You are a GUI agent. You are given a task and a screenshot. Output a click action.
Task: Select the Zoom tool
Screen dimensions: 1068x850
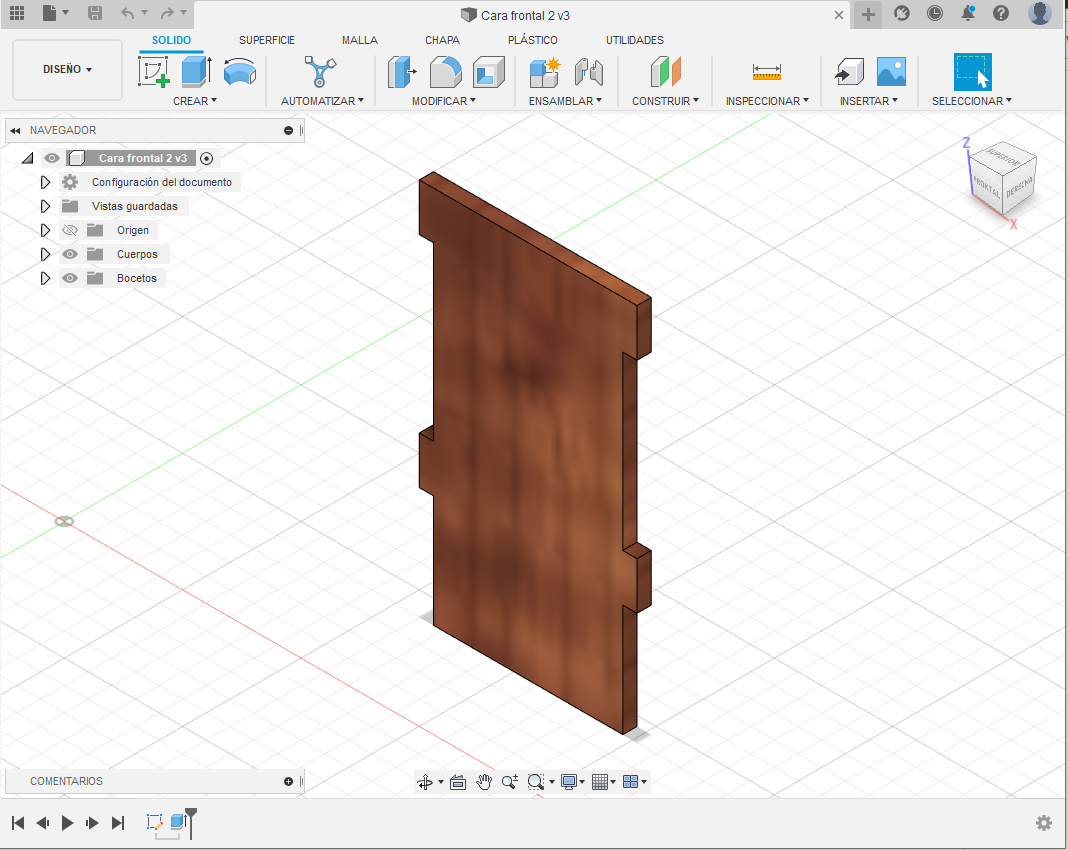(x=509, y=782)
